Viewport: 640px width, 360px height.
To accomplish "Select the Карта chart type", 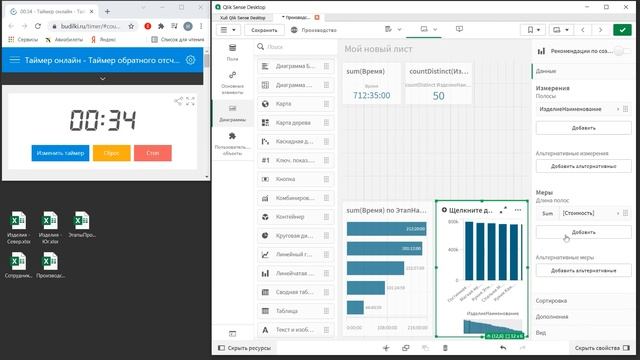I will pos(296,104).
